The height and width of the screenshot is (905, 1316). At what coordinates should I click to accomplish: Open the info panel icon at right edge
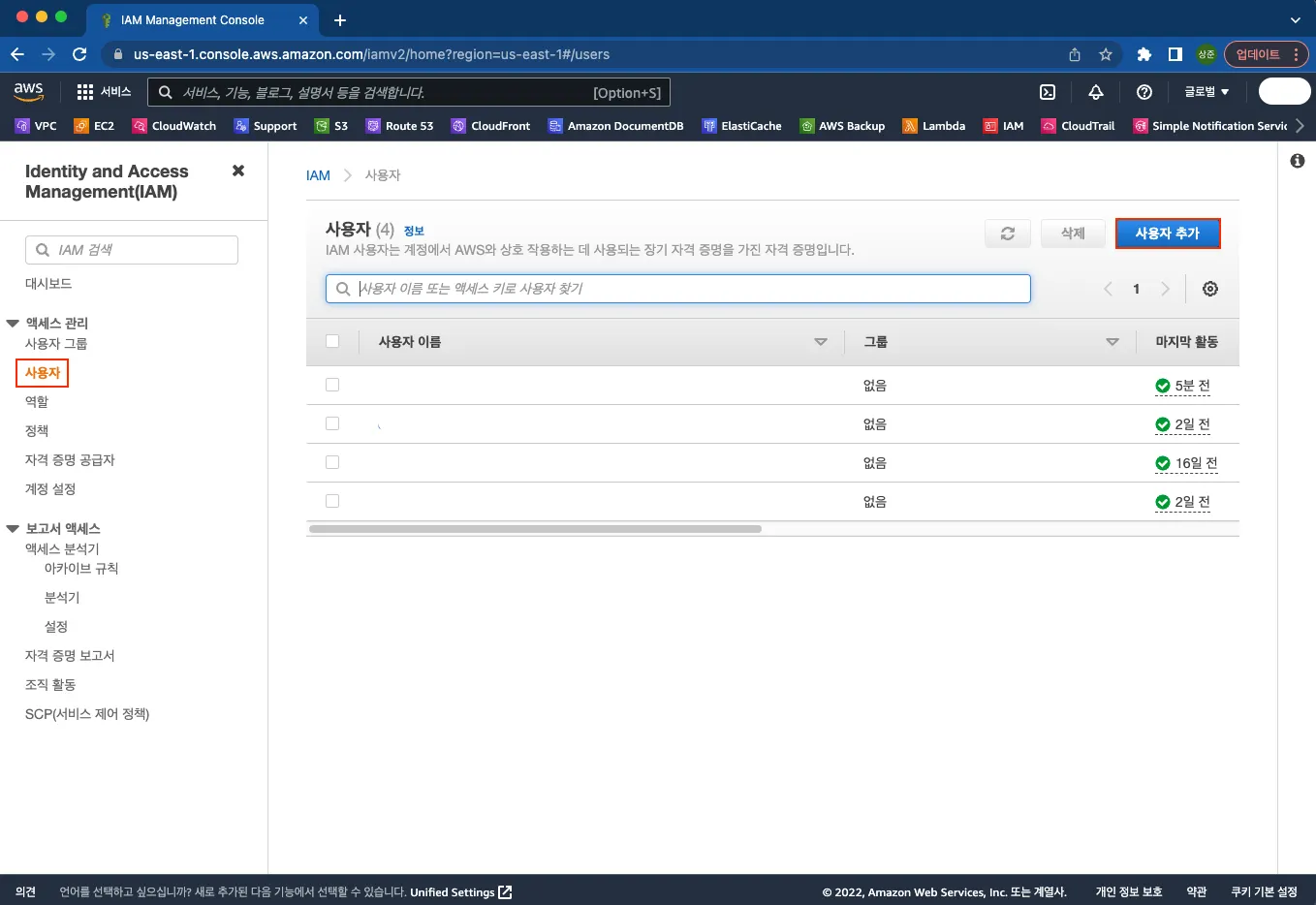[1298, 161]
